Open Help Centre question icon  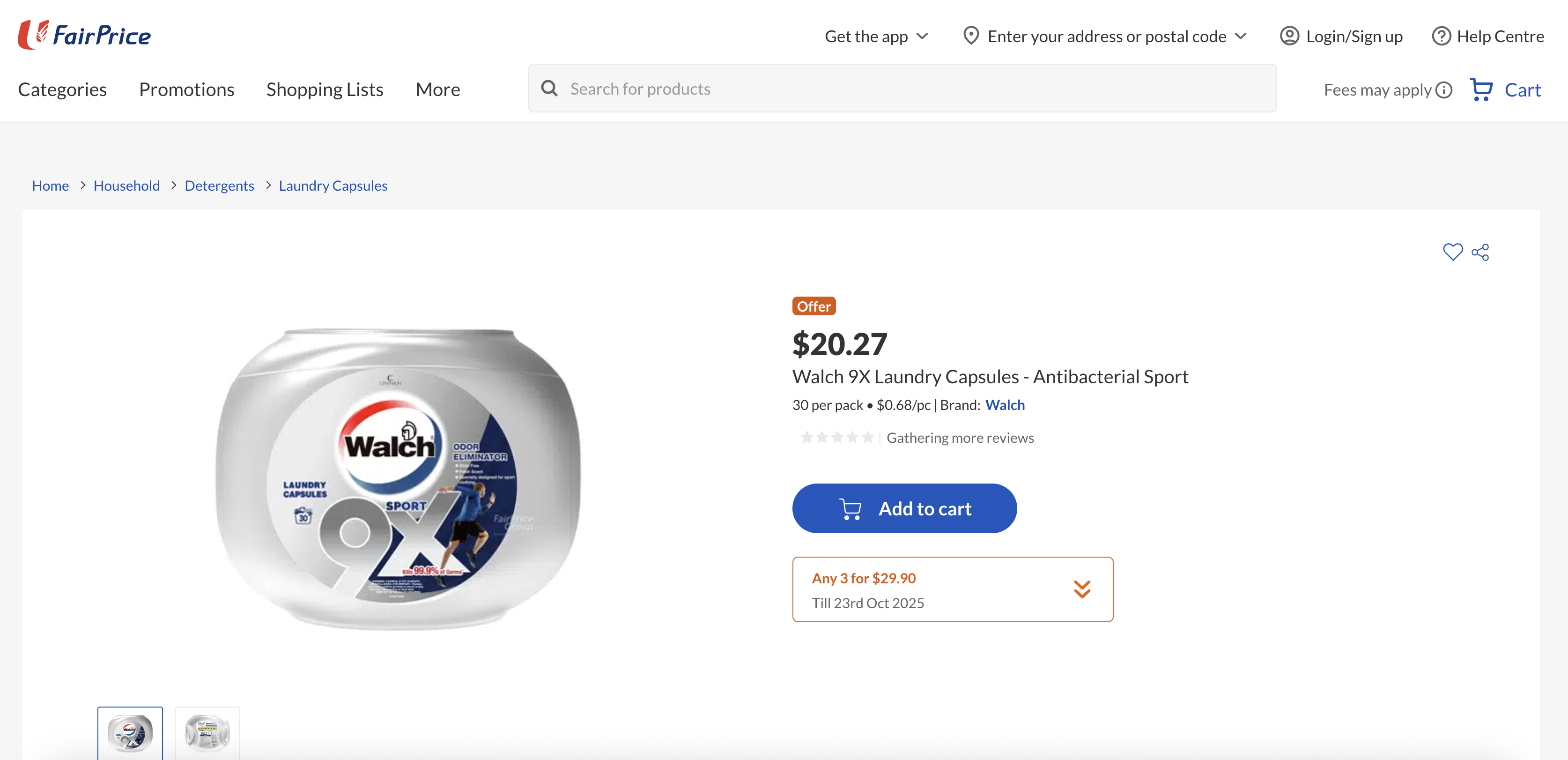pyautogui.click(x=1441, y=37)
